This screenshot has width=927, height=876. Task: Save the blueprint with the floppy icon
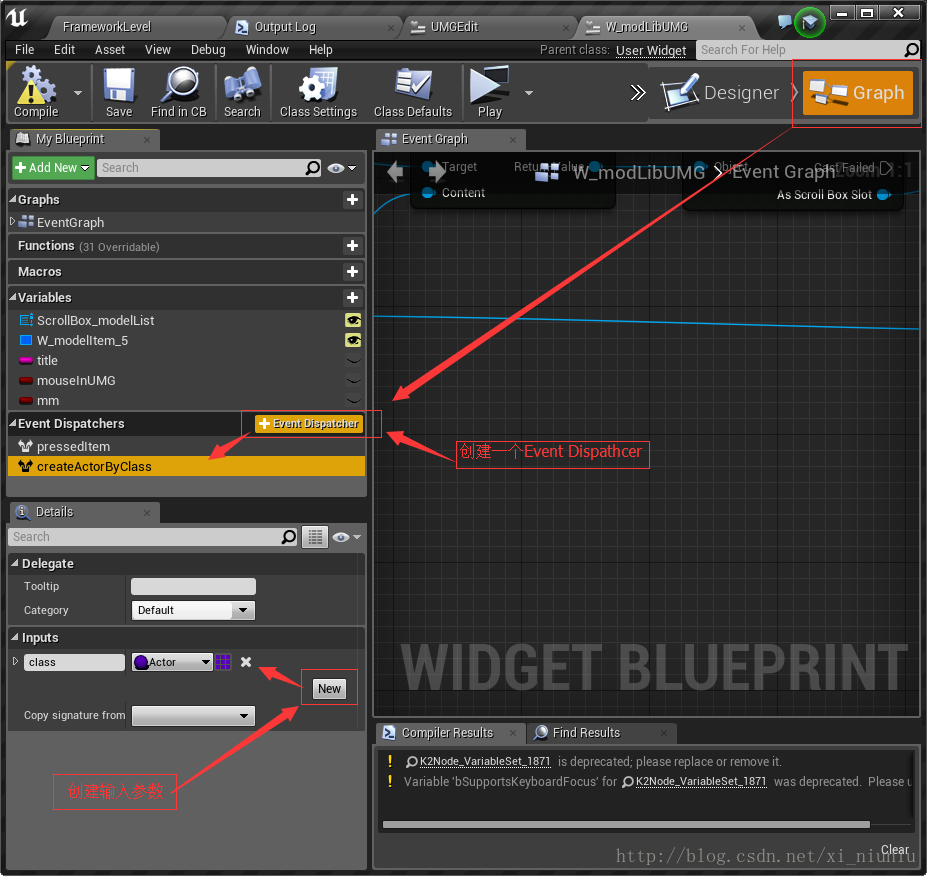119,93
